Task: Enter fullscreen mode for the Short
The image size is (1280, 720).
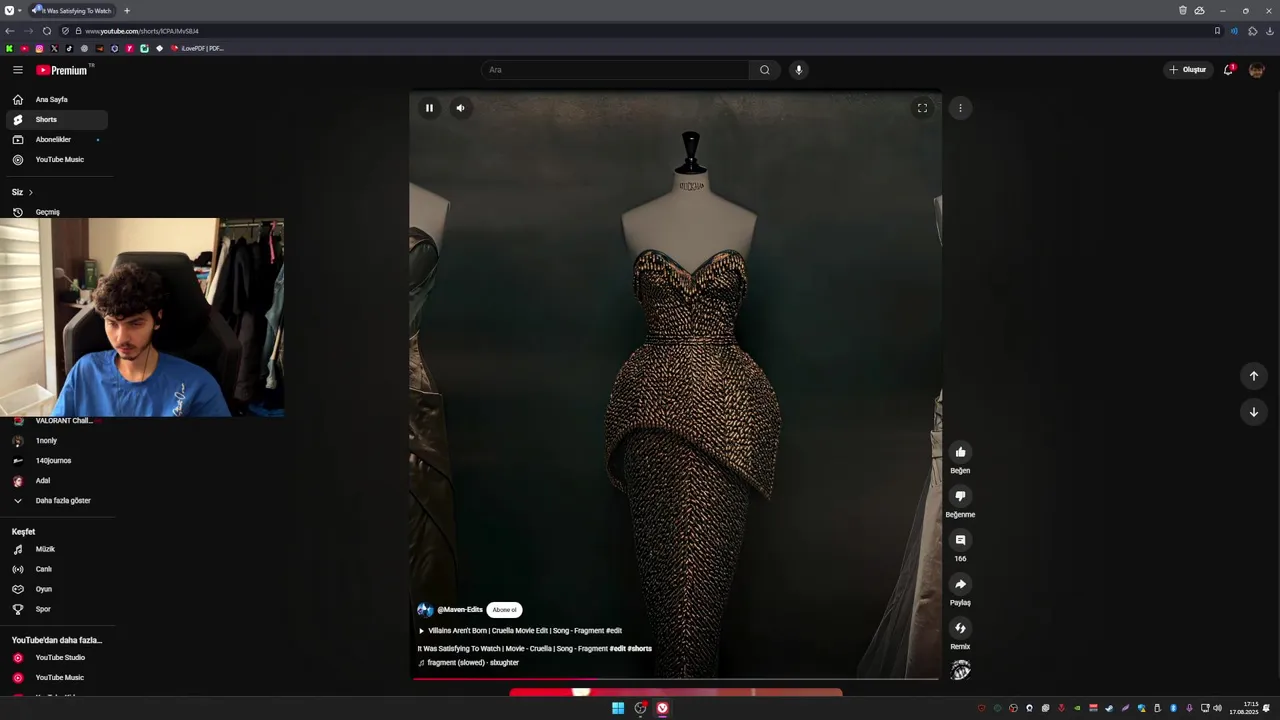Action: point(922,108)
